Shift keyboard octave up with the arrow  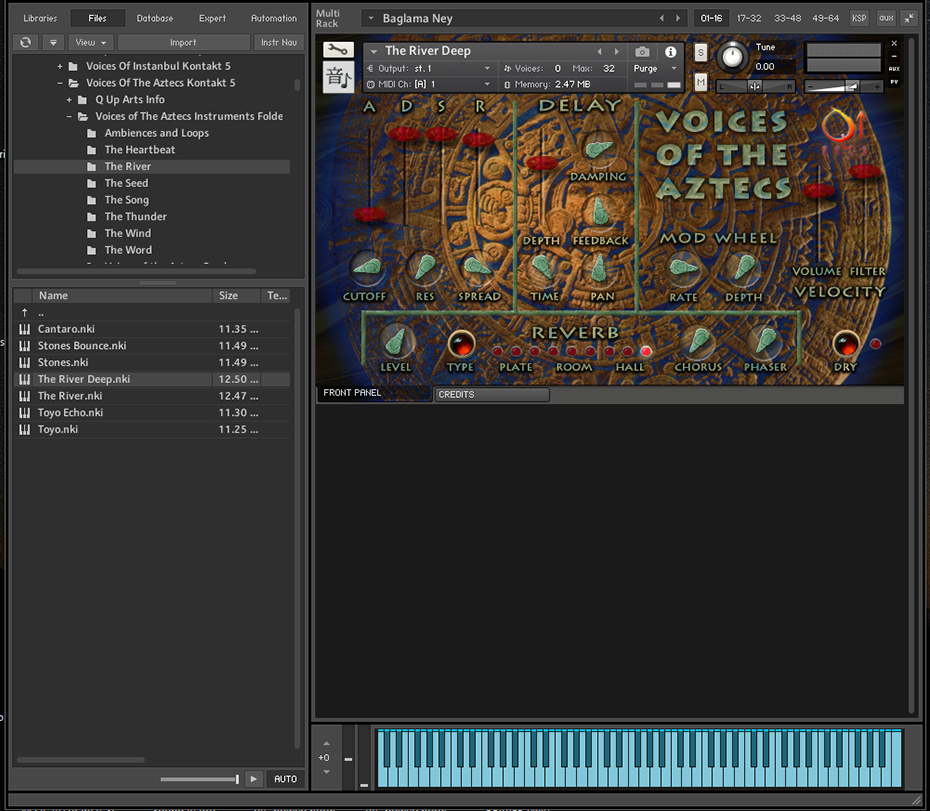point(326,743)
